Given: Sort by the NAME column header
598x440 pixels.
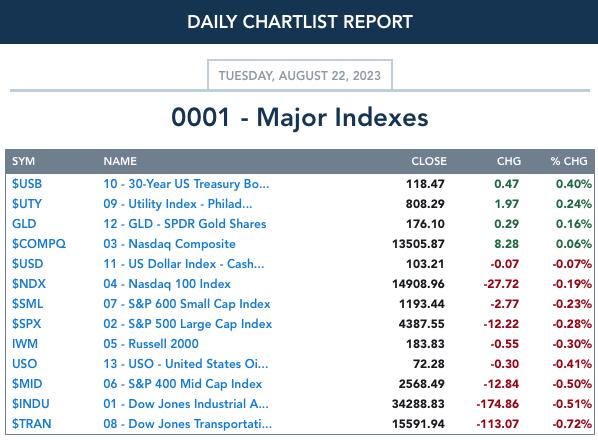Looking at the screenshot, I should tap(120, 161).
